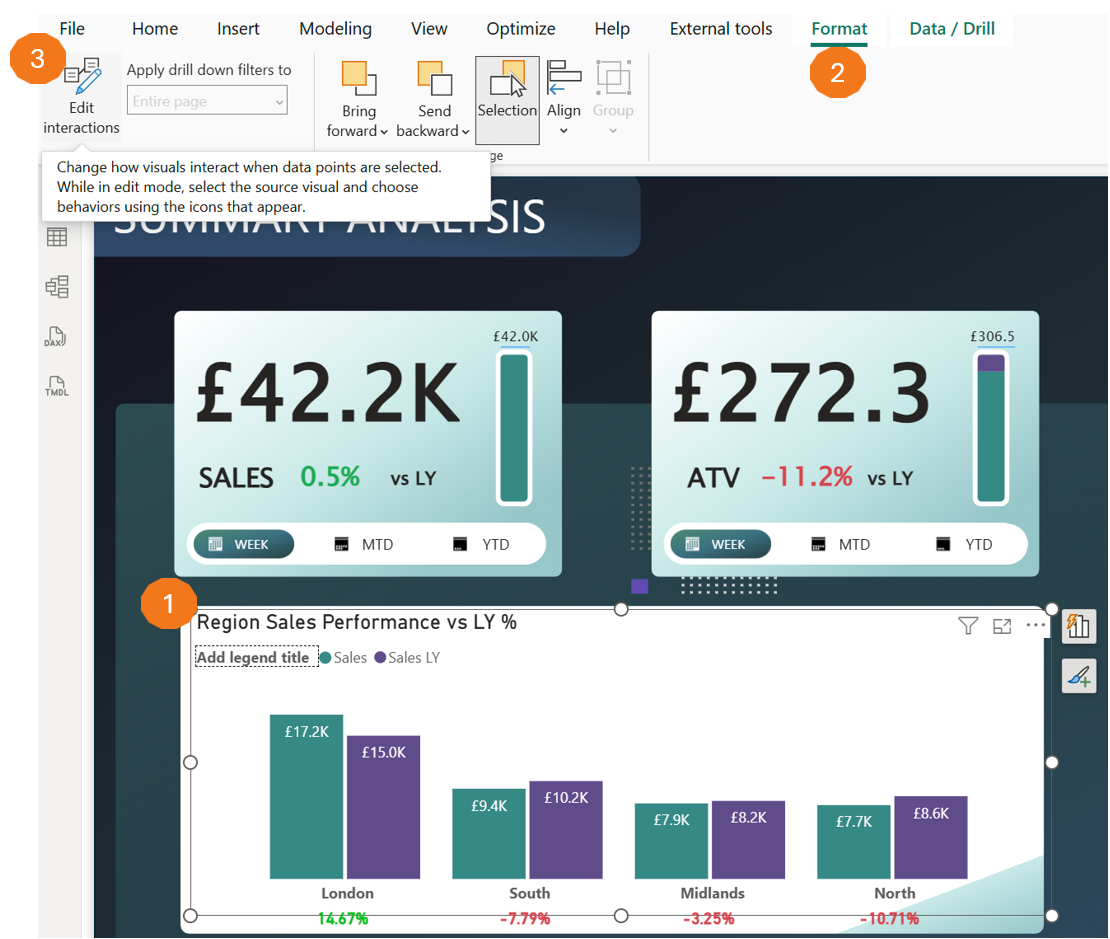This screenshot has width=1110, height=939.
Task: Select YTD on the SALES card
Action: pos(482,544)
